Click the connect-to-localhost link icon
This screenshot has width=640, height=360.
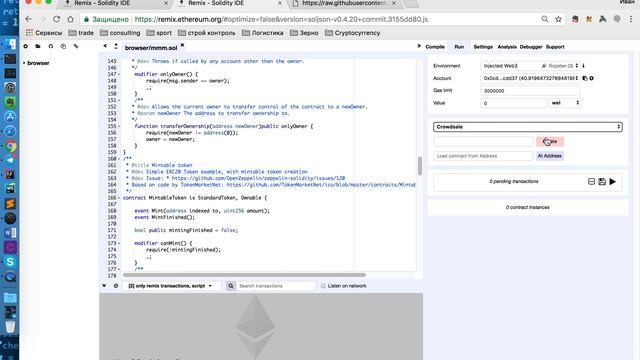tap(76, 46)
